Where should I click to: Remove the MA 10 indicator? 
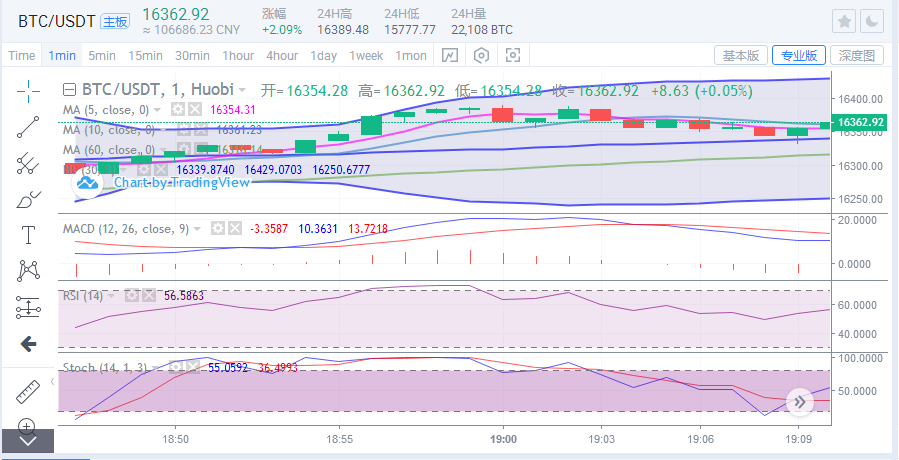200,130
